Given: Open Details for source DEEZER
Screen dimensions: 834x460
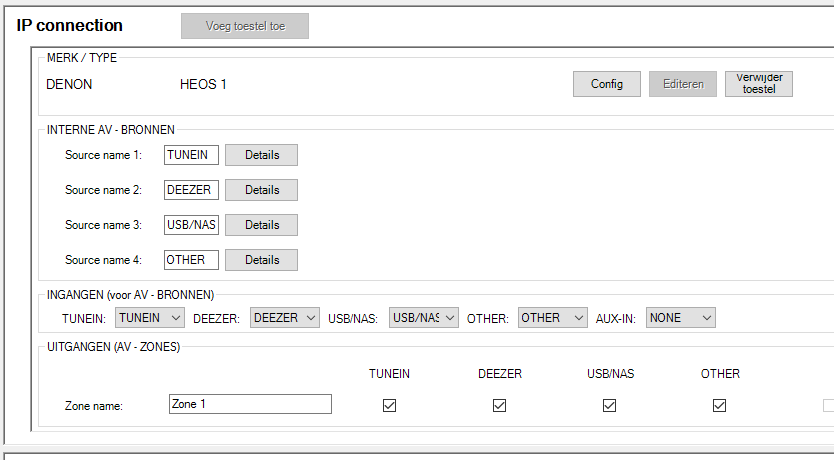Looking at the screenshot, I should [261, 190].
